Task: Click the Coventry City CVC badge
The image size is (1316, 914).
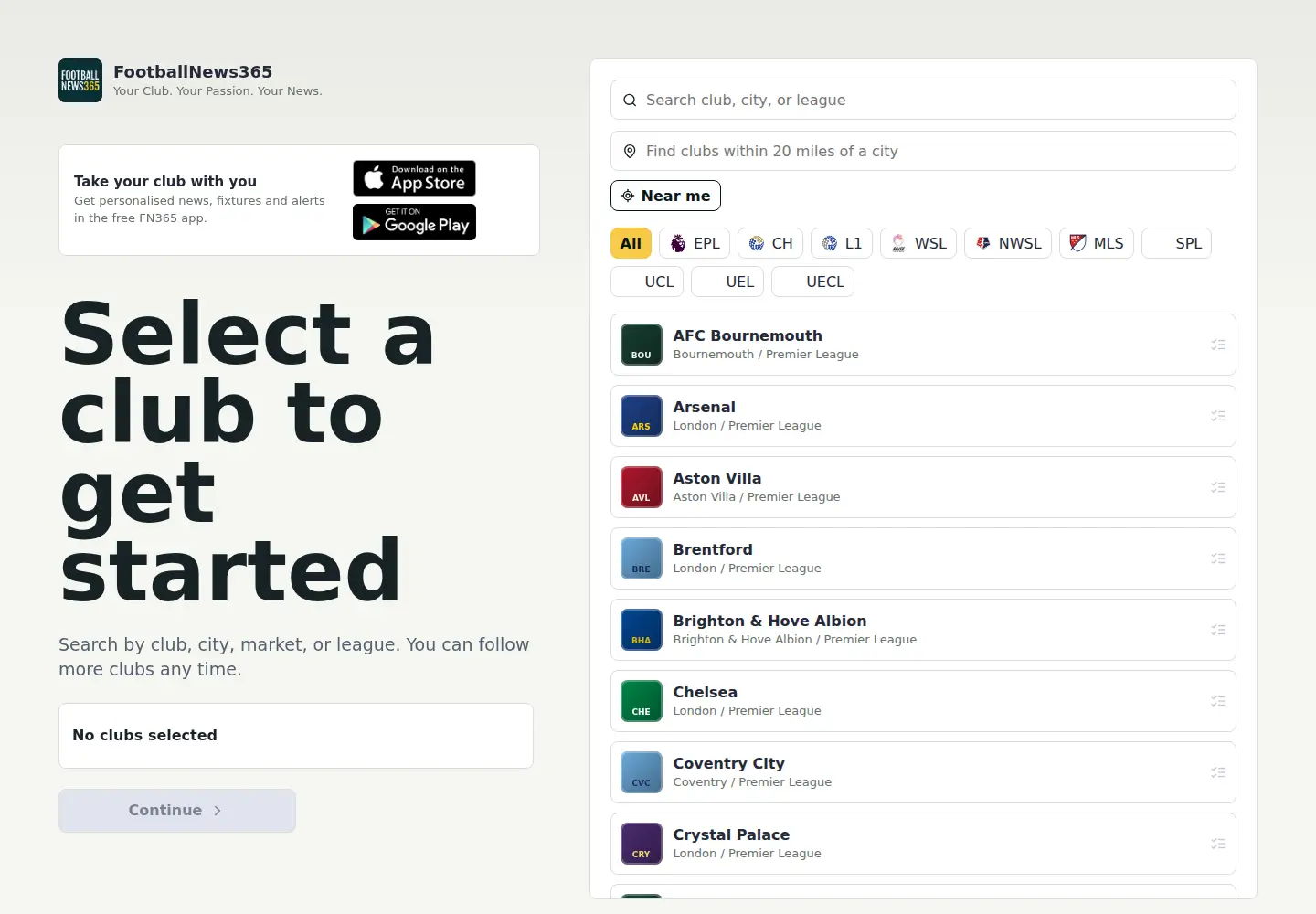Action: click(642, 772)
